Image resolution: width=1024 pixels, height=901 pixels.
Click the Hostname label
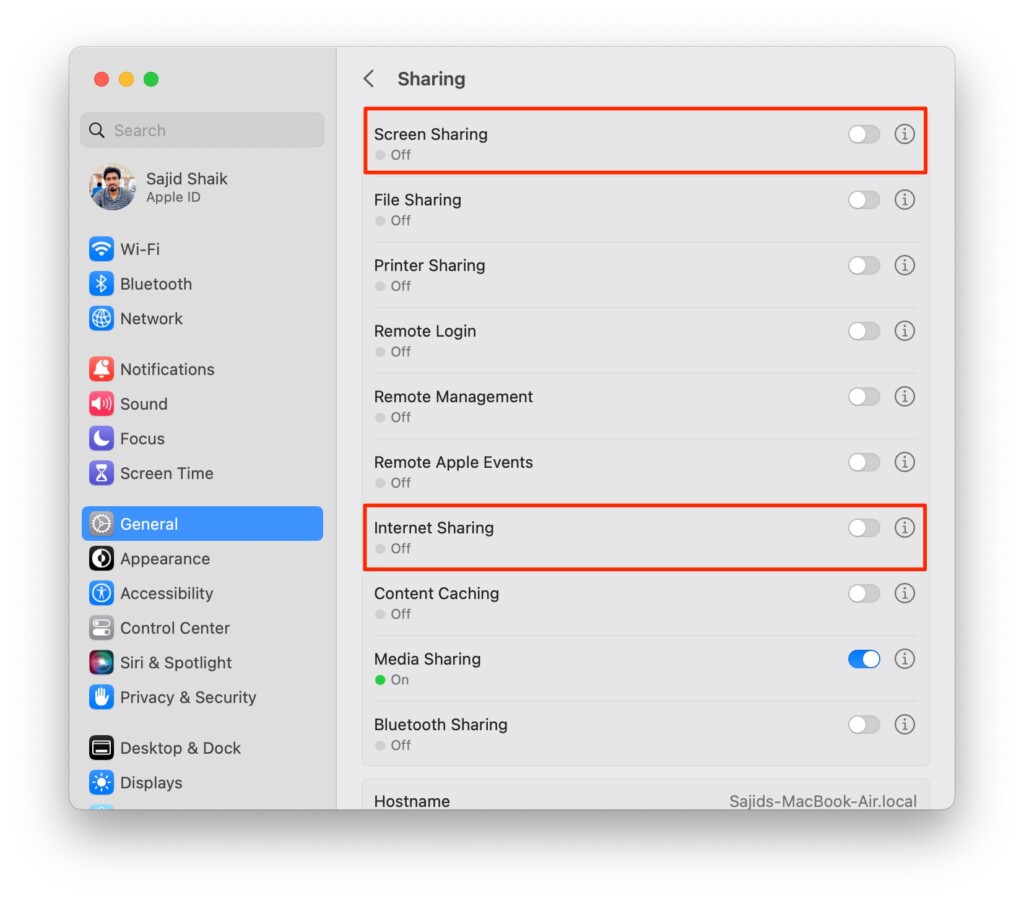pyautogui.click(x=411, y=800)
